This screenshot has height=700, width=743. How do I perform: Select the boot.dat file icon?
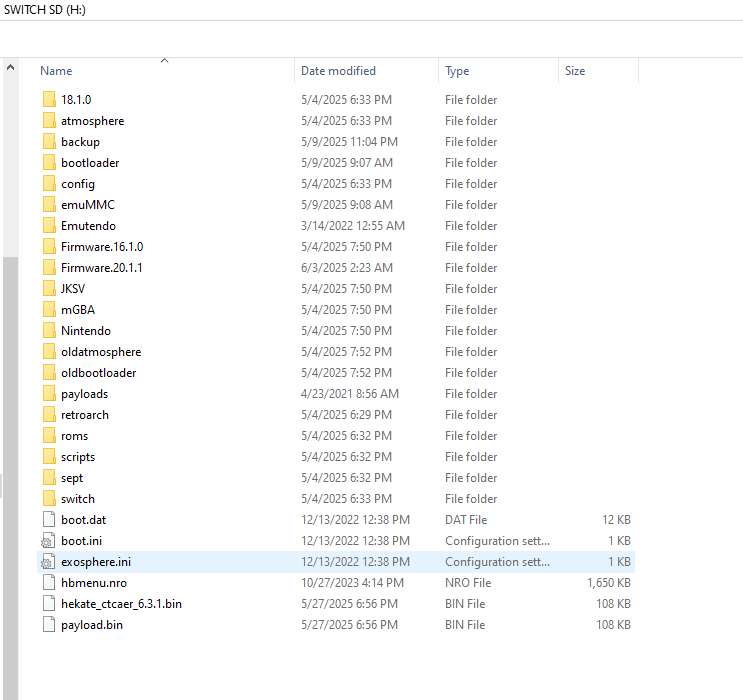(49, 519)
